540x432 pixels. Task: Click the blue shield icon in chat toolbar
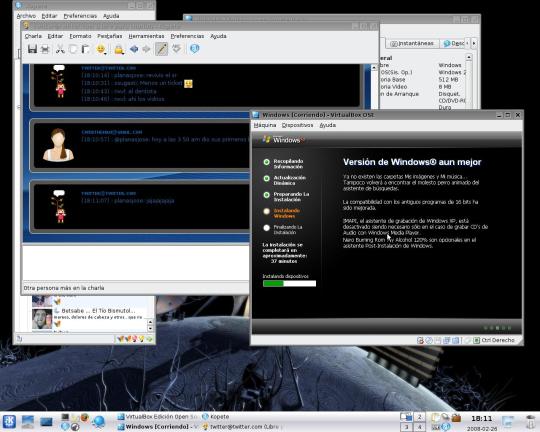[195, 49]
